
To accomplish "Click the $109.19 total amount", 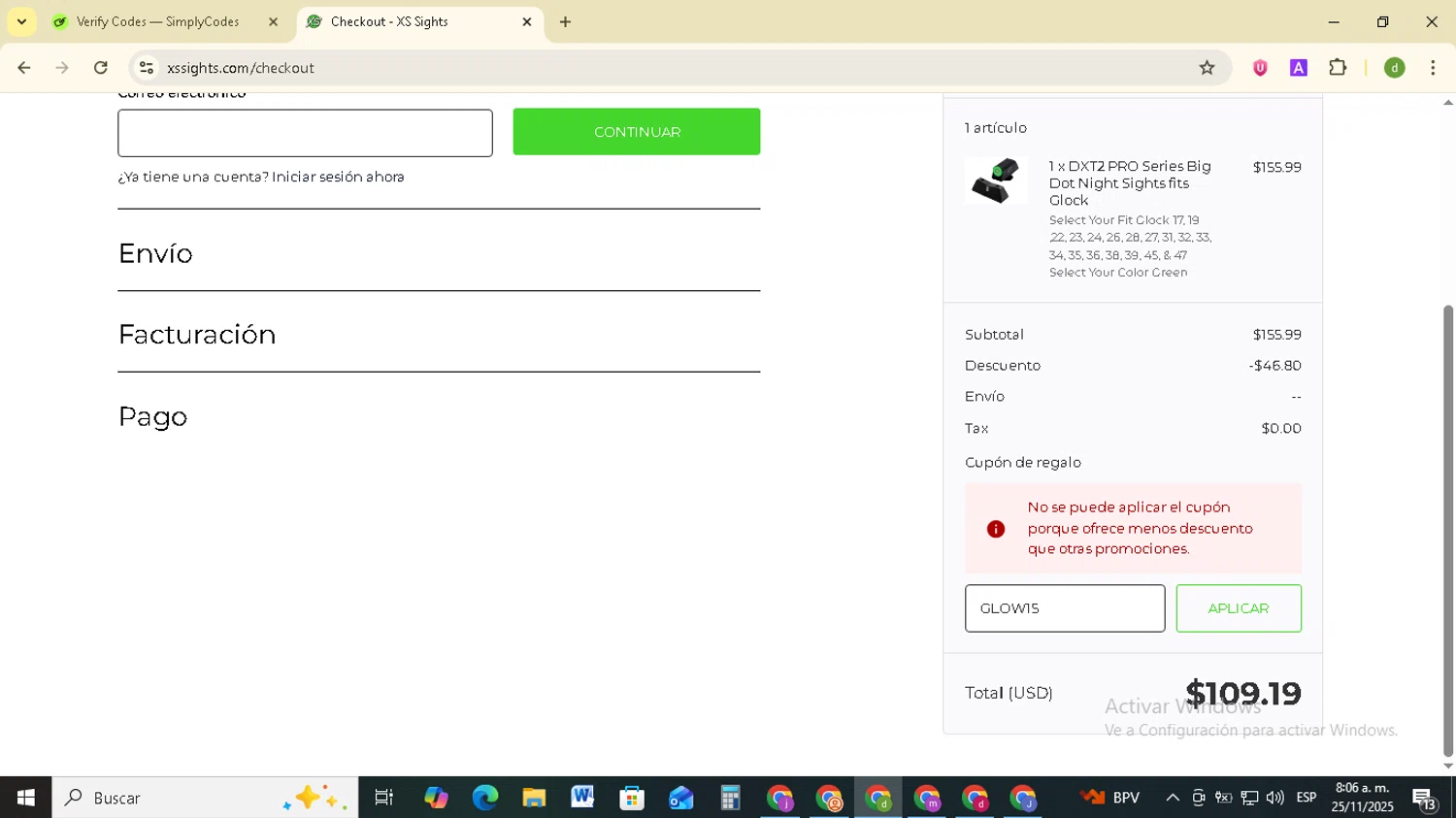I will pyautogui.click(x=1243, y=693).
